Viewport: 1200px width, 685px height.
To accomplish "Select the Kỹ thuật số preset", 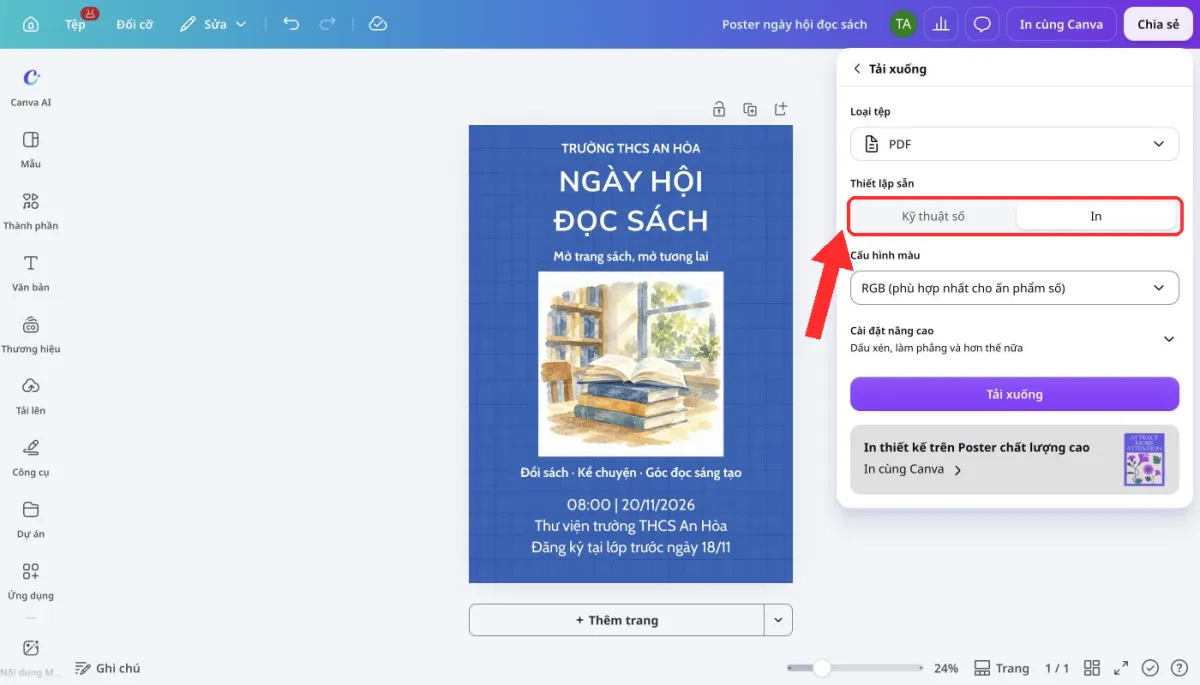I will (933, 216).
